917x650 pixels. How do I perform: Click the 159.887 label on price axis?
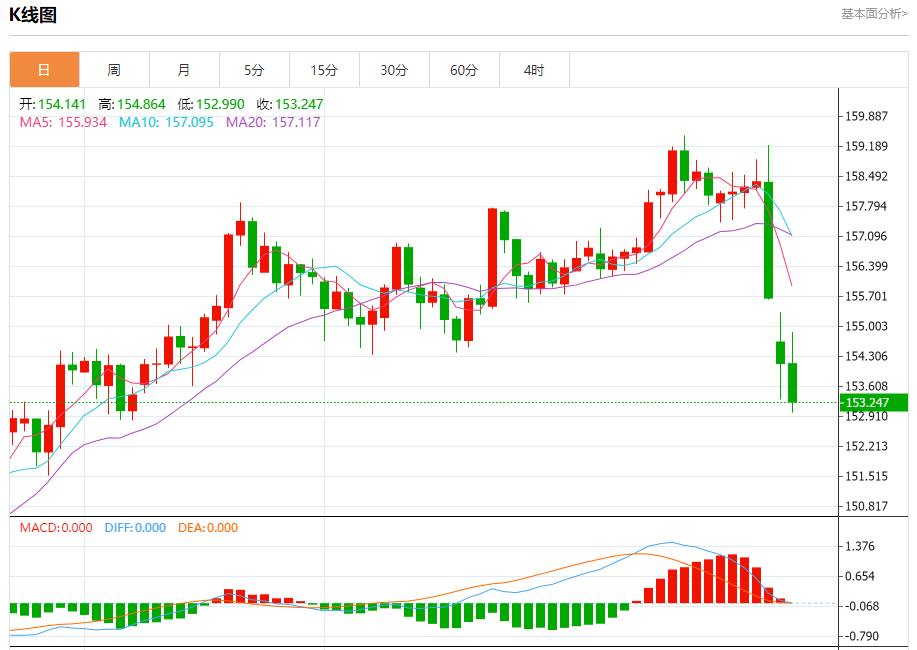(x=866, y=116)
